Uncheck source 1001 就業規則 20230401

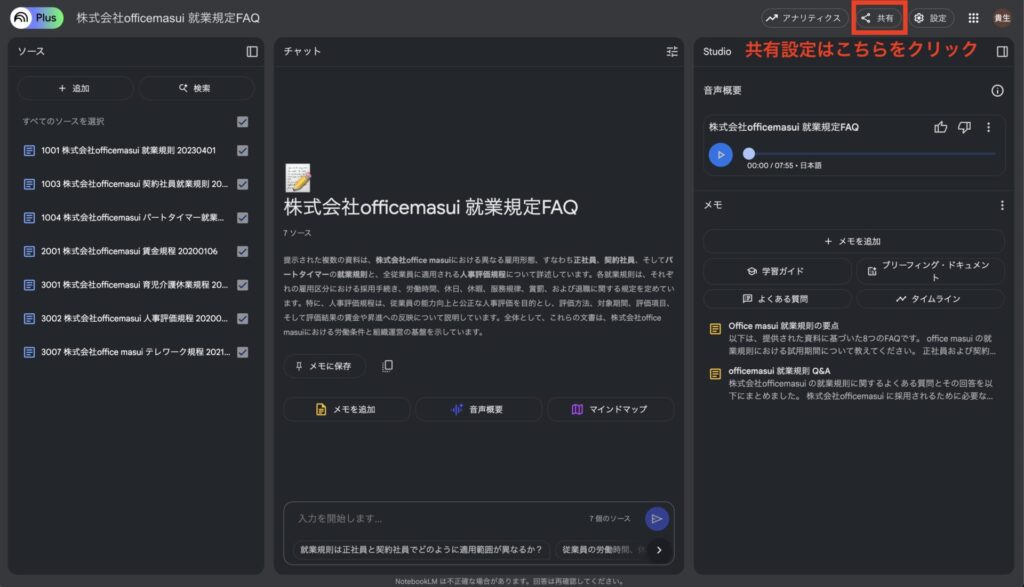click(242, 150)
